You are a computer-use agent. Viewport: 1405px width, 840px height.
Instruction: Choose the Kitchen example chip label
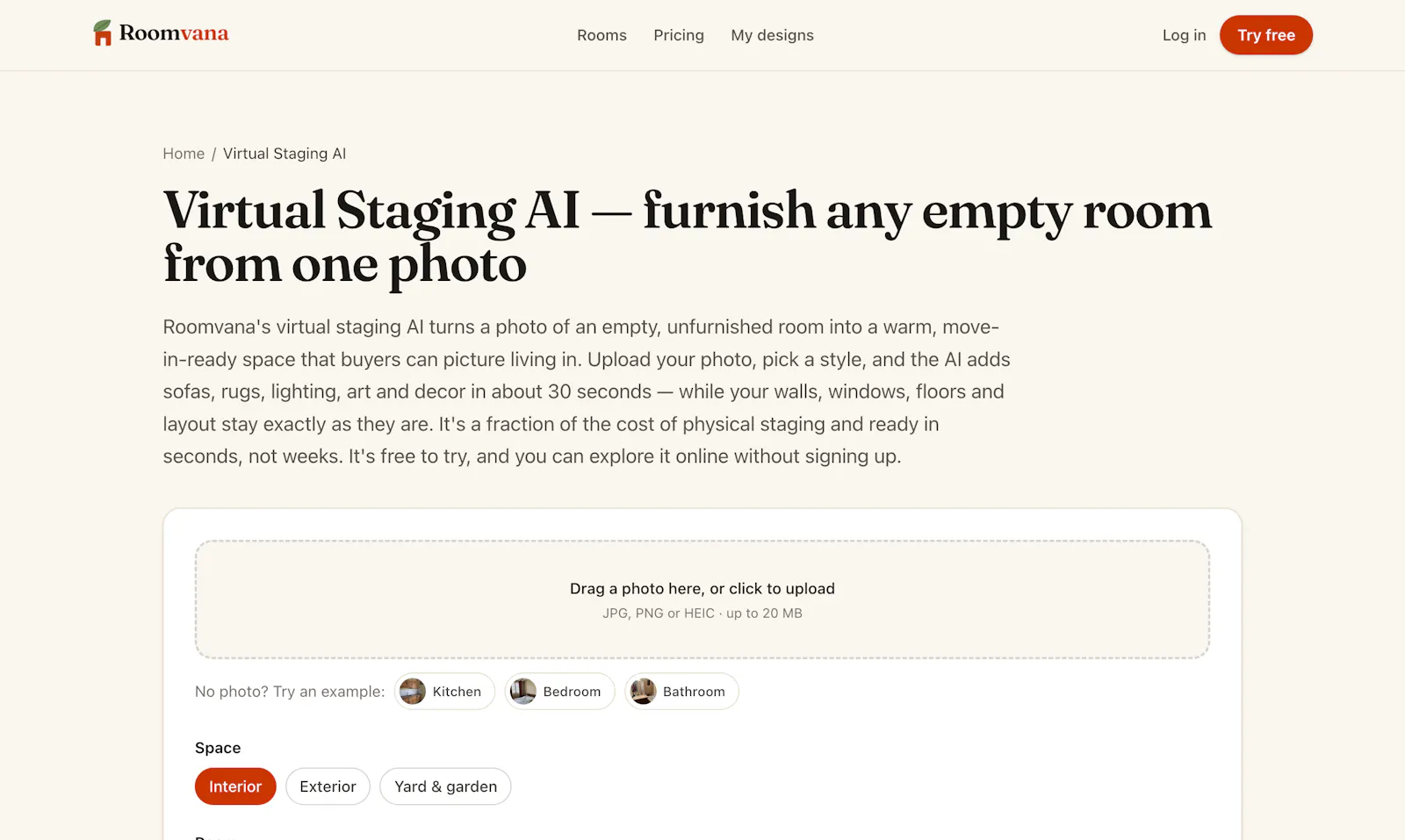(457, 692)
